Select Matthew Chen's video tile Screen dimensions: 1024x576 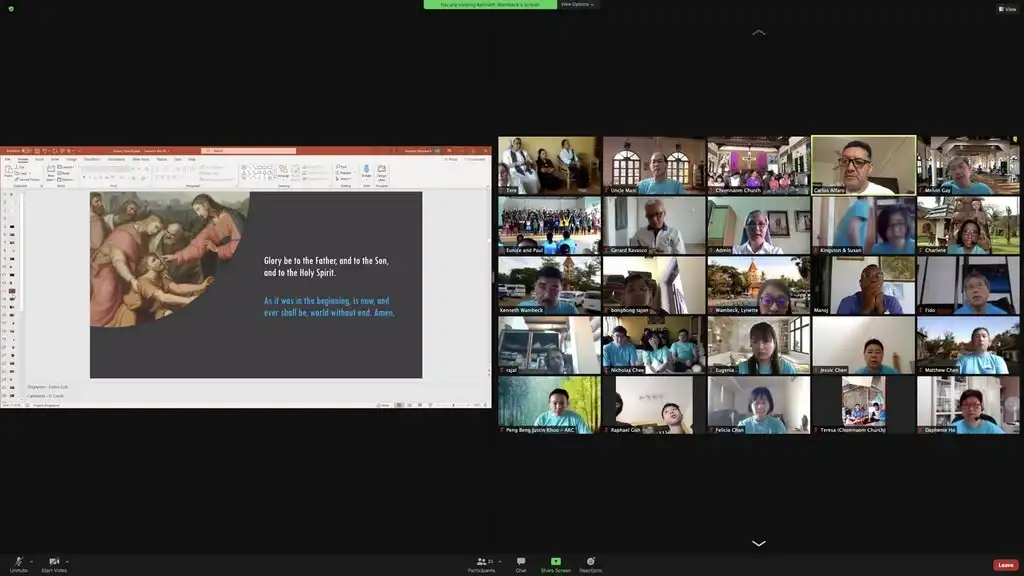(x=968, y=345)
